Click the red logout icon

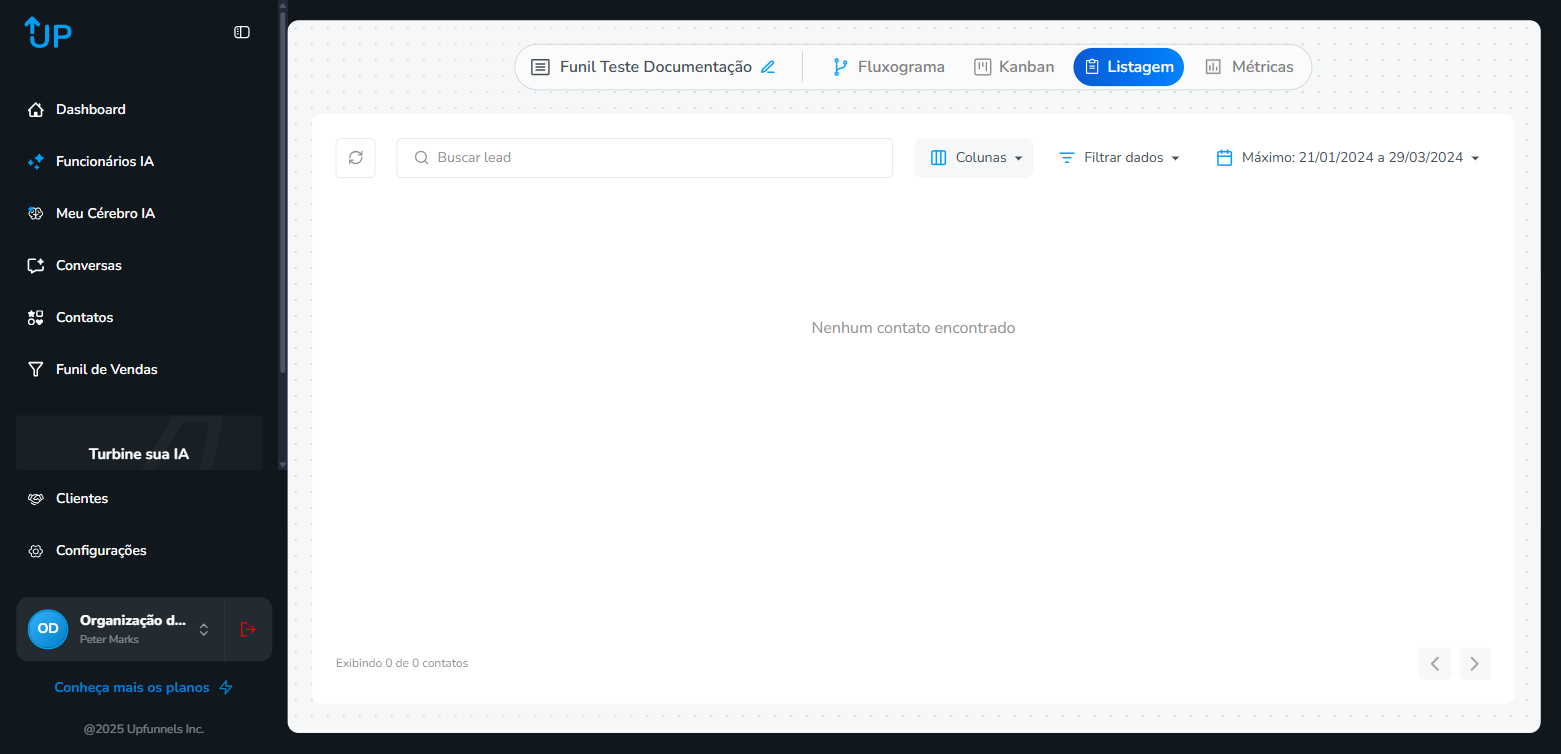[248, 629]
